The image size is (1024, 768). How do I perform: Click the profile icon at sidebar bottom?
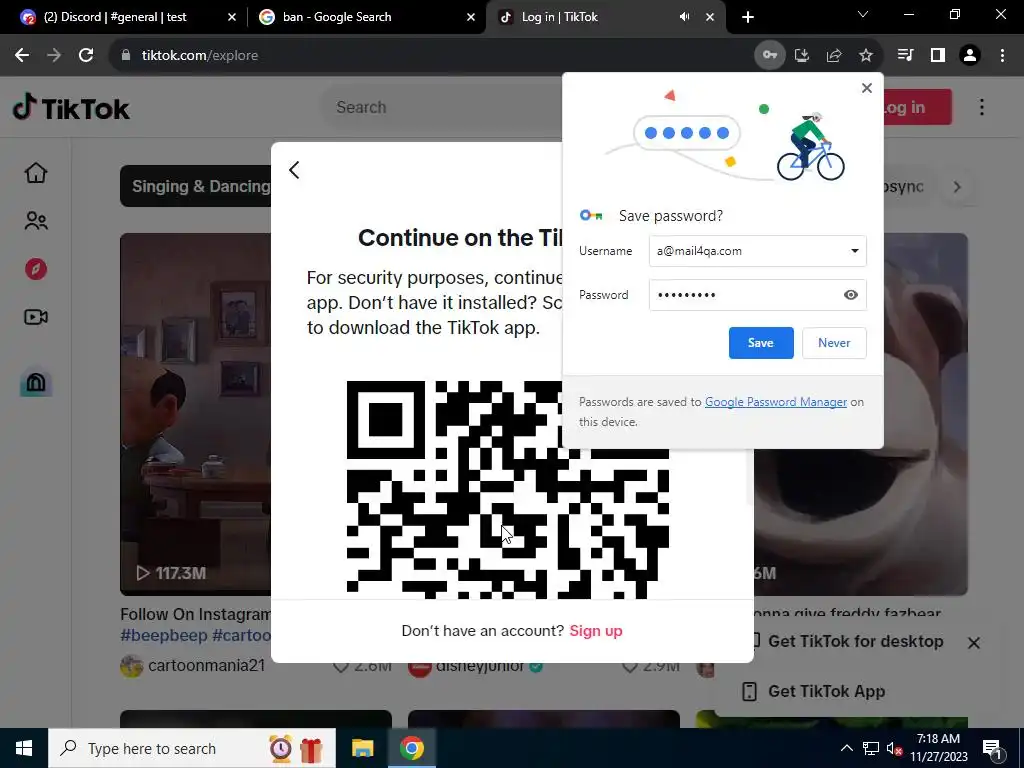pos(36,382)
